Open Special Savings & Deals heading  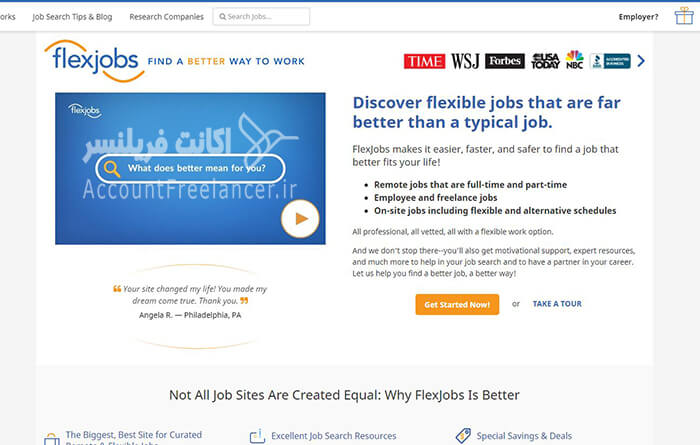524,436
